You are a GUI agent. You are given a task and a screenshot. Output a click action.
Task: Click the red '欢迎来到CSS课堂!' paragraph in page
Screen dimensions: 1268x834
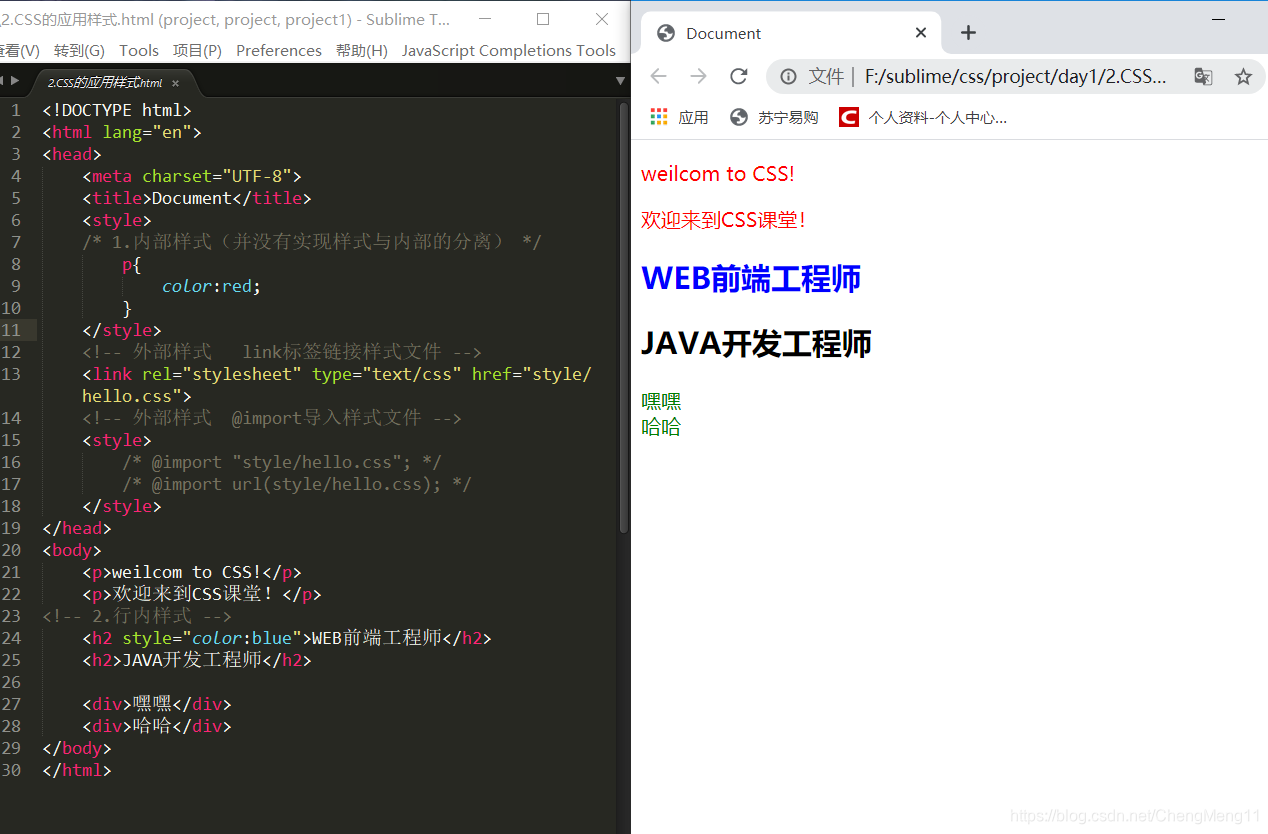point(723,220)
